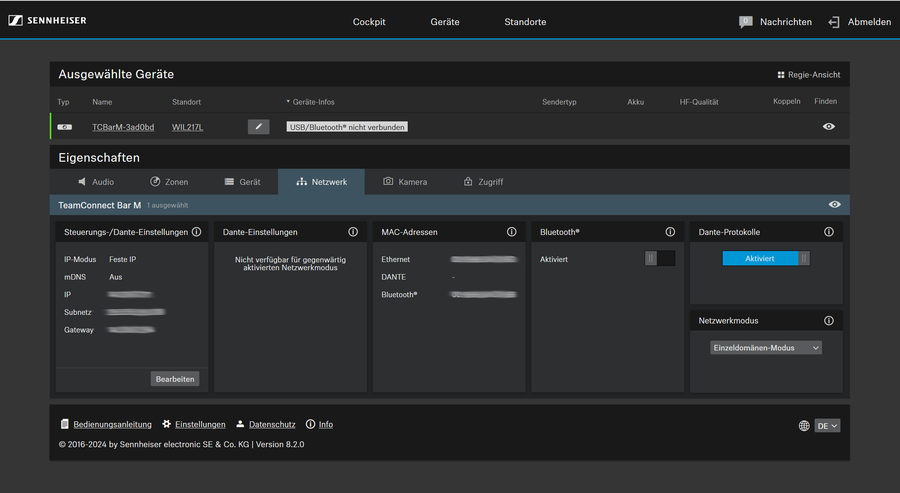
Task: Toggle the Dante-Protokolle Aktiviert switch
Action: point(766,258)
